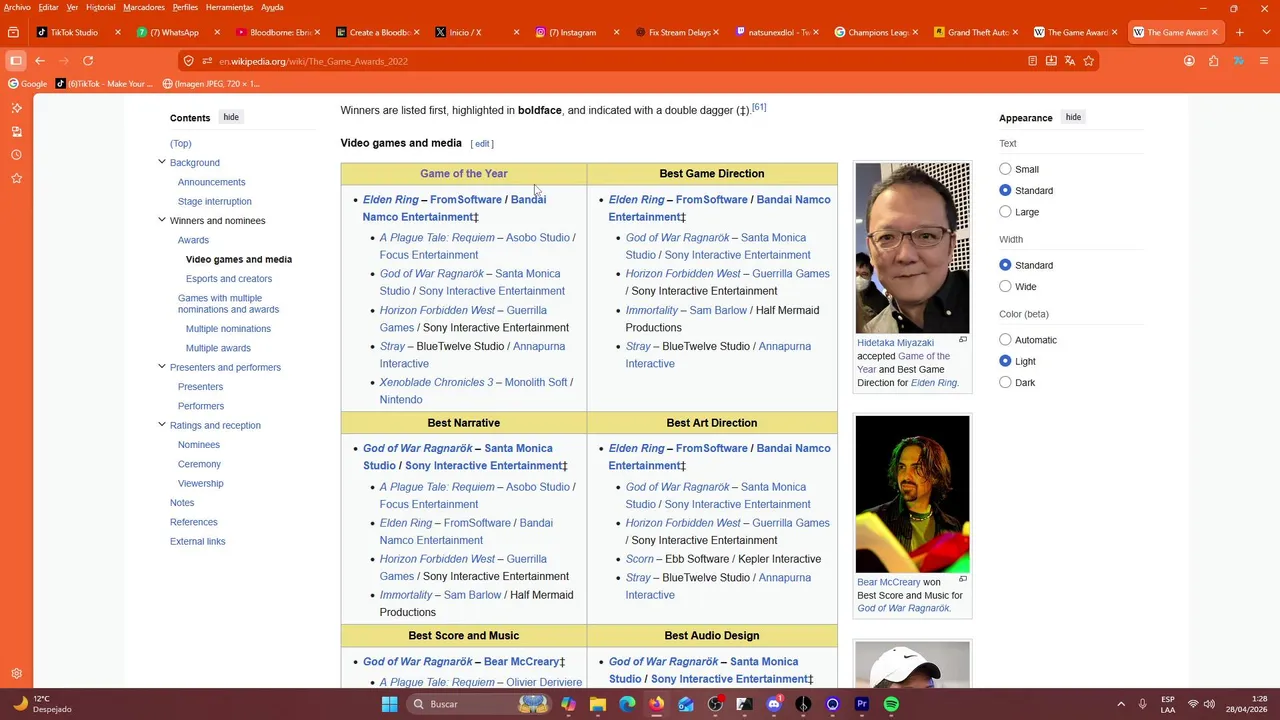Launch Spotify from the taskbar
Image resolution: width=1280 pixels, height=720 pixels.
[x=891, y=704]
